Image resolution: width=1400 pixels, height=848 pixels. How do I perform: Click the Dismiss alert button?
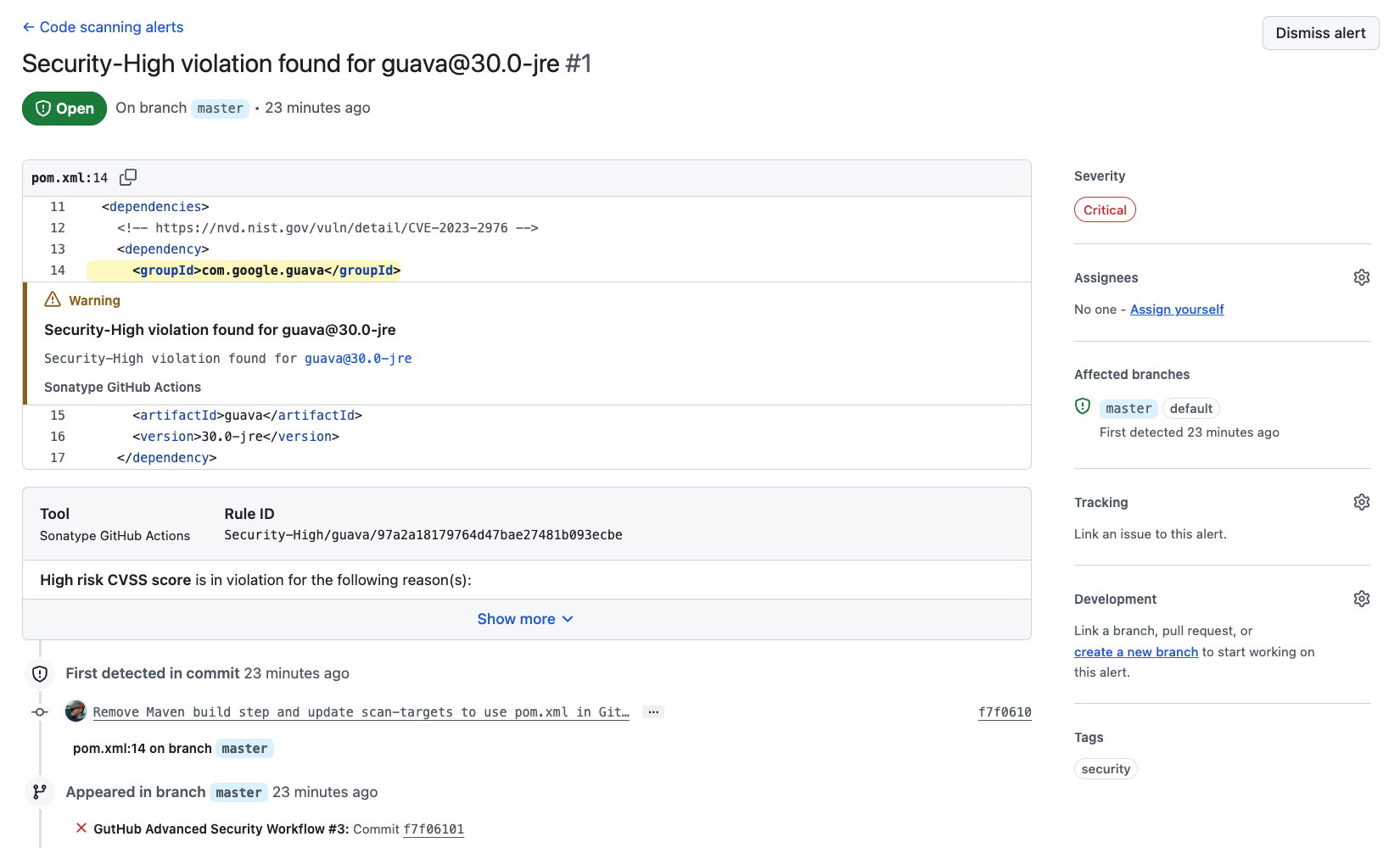point(1320,33)
